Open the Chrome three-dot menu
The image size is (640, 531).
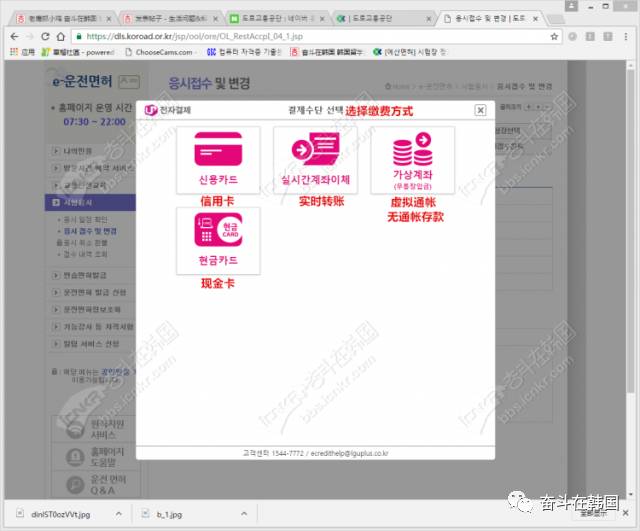click(x=626, y=36)
